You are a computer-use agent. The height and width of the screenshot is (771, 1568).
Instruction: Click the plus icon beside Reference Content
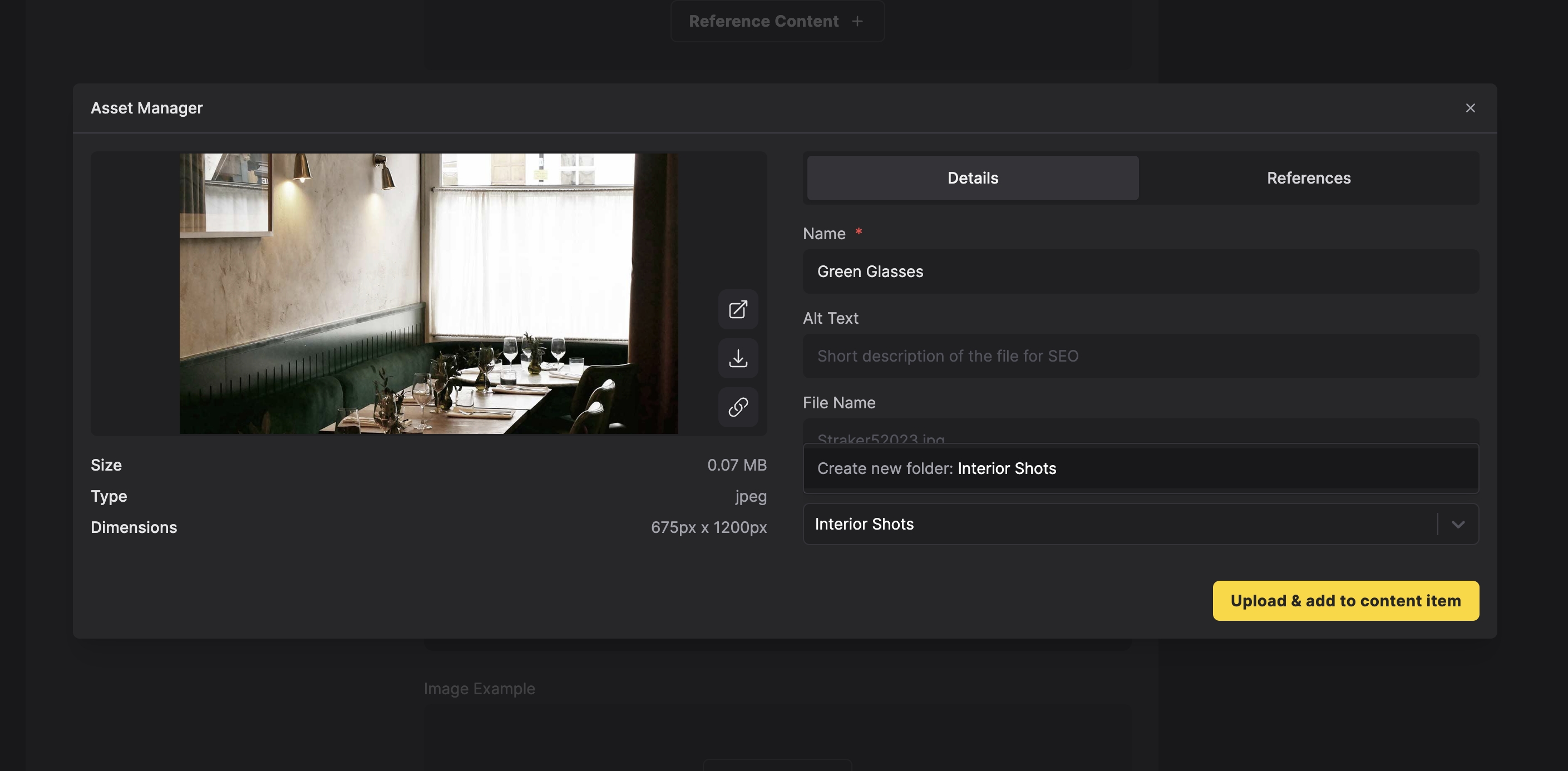[857, 21]
